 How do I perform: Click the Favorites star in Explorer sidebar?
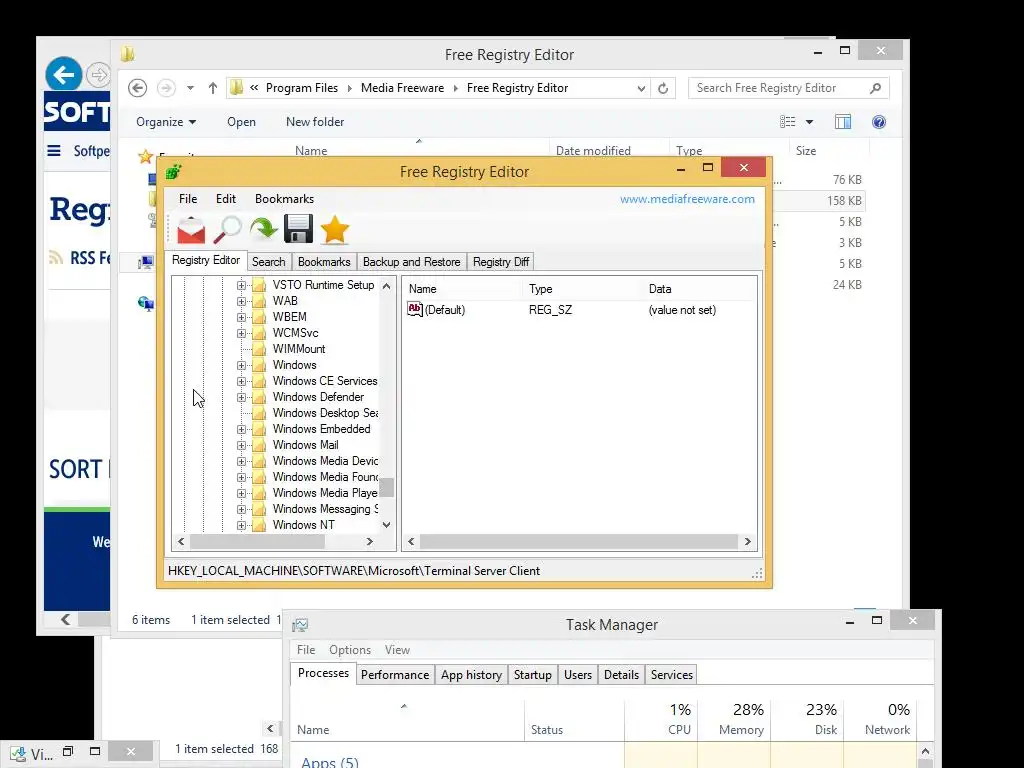click(x=146, y=157)
